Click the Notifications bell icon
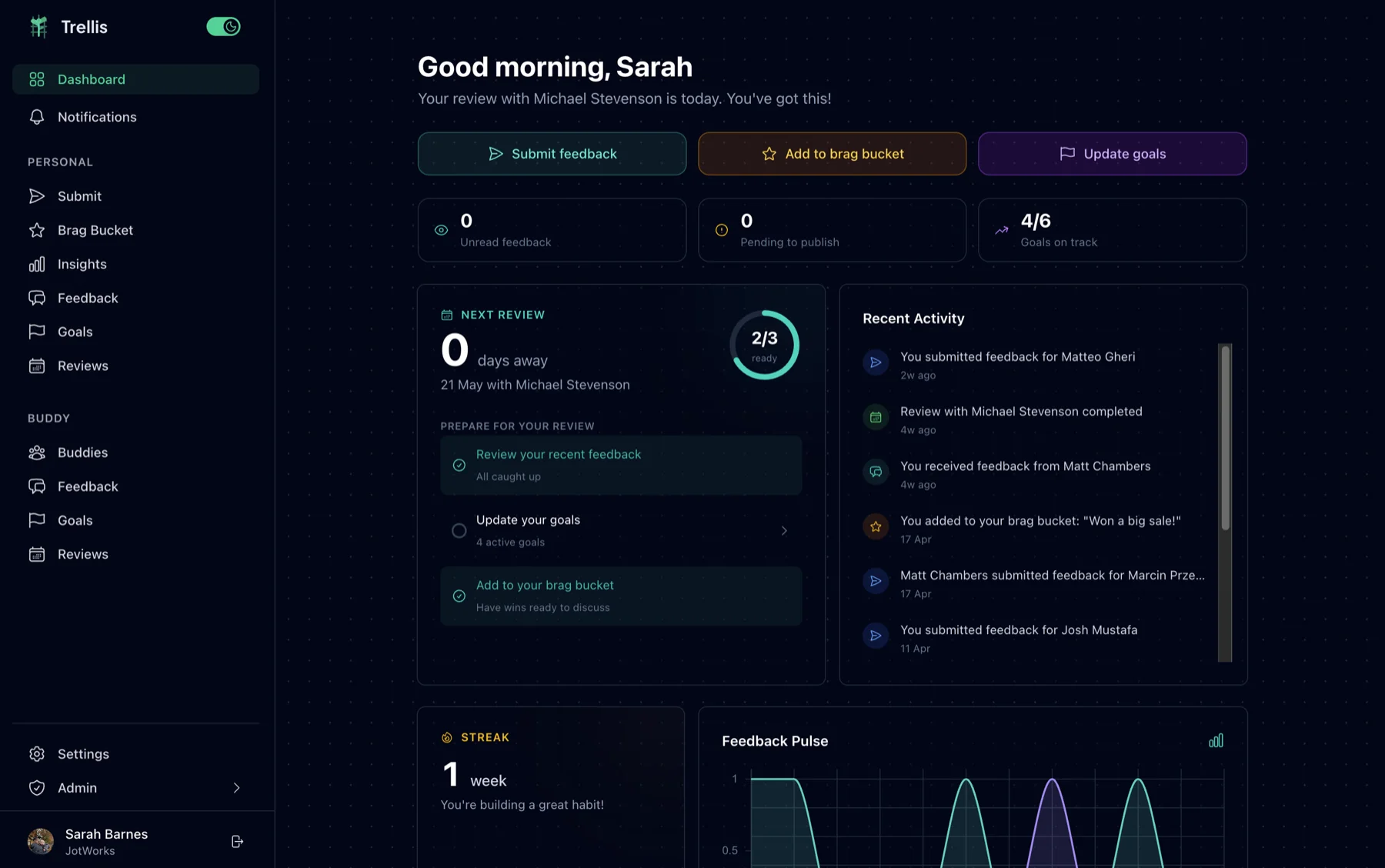The width and height of the screenshot is (1385, 868). [37, 117]
